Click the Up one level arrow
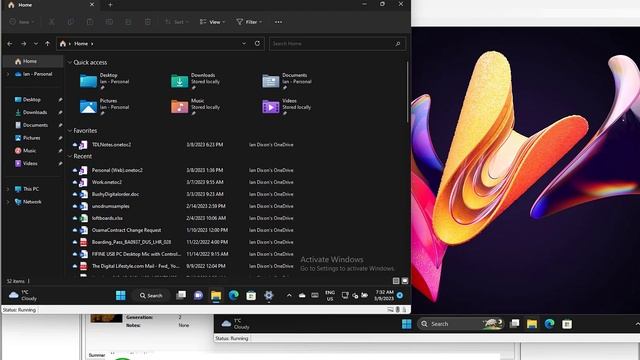 47,44
